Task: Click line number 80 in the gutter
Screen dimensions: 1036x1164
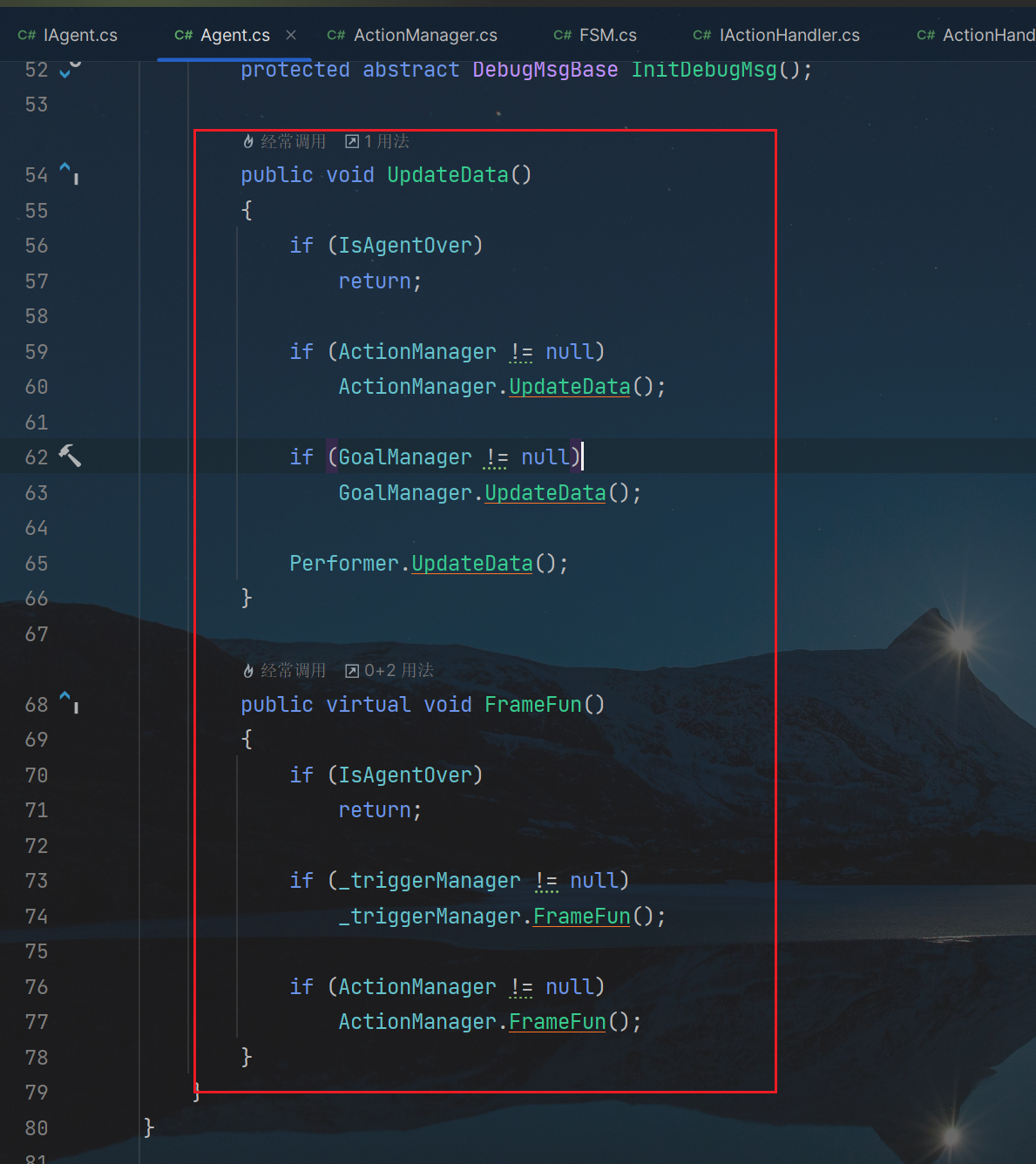Action: click(x=37, y=1128)
